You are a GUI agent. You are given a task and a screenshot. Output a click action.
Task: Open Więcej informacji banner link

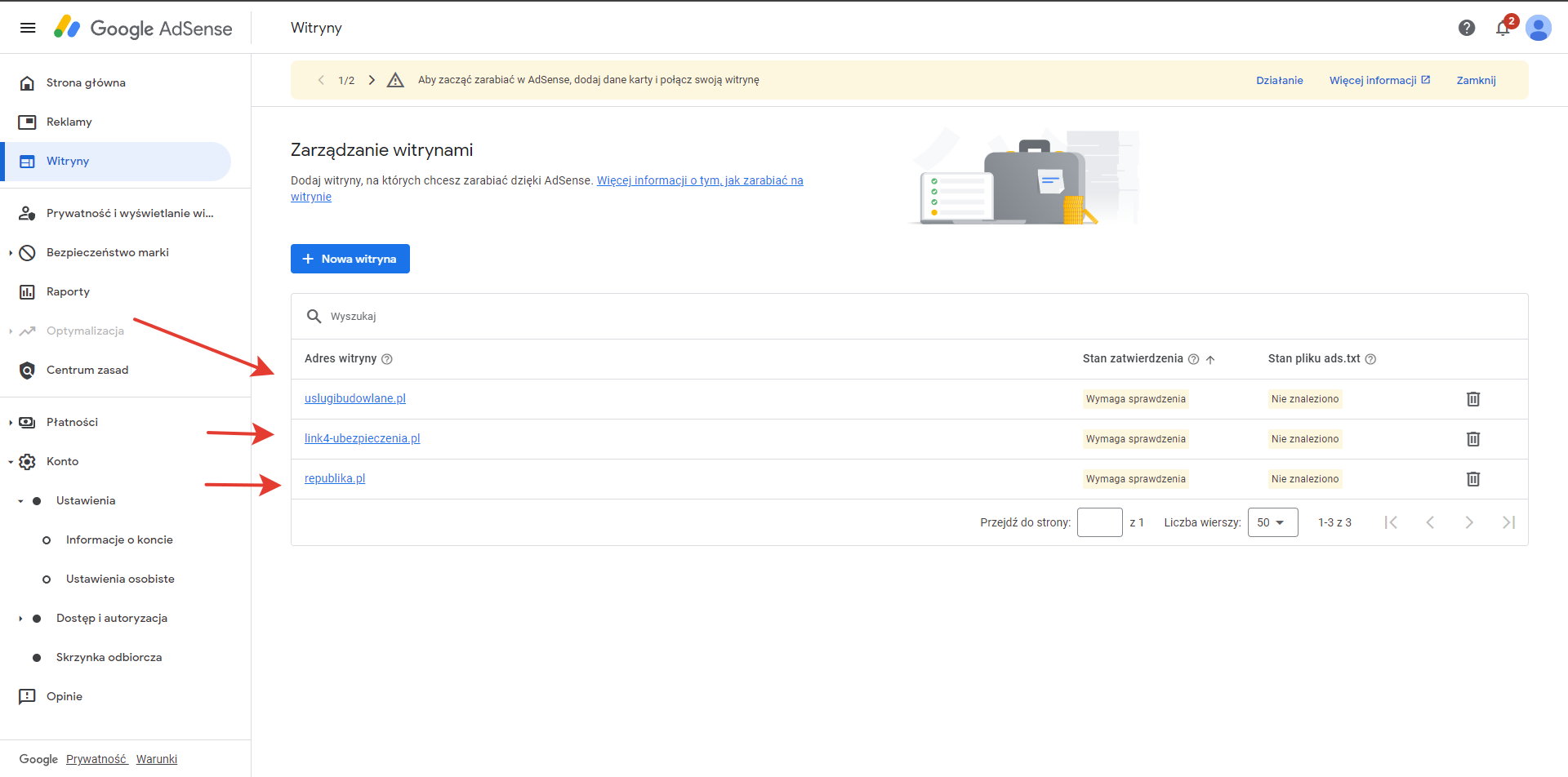[1379, 80]
